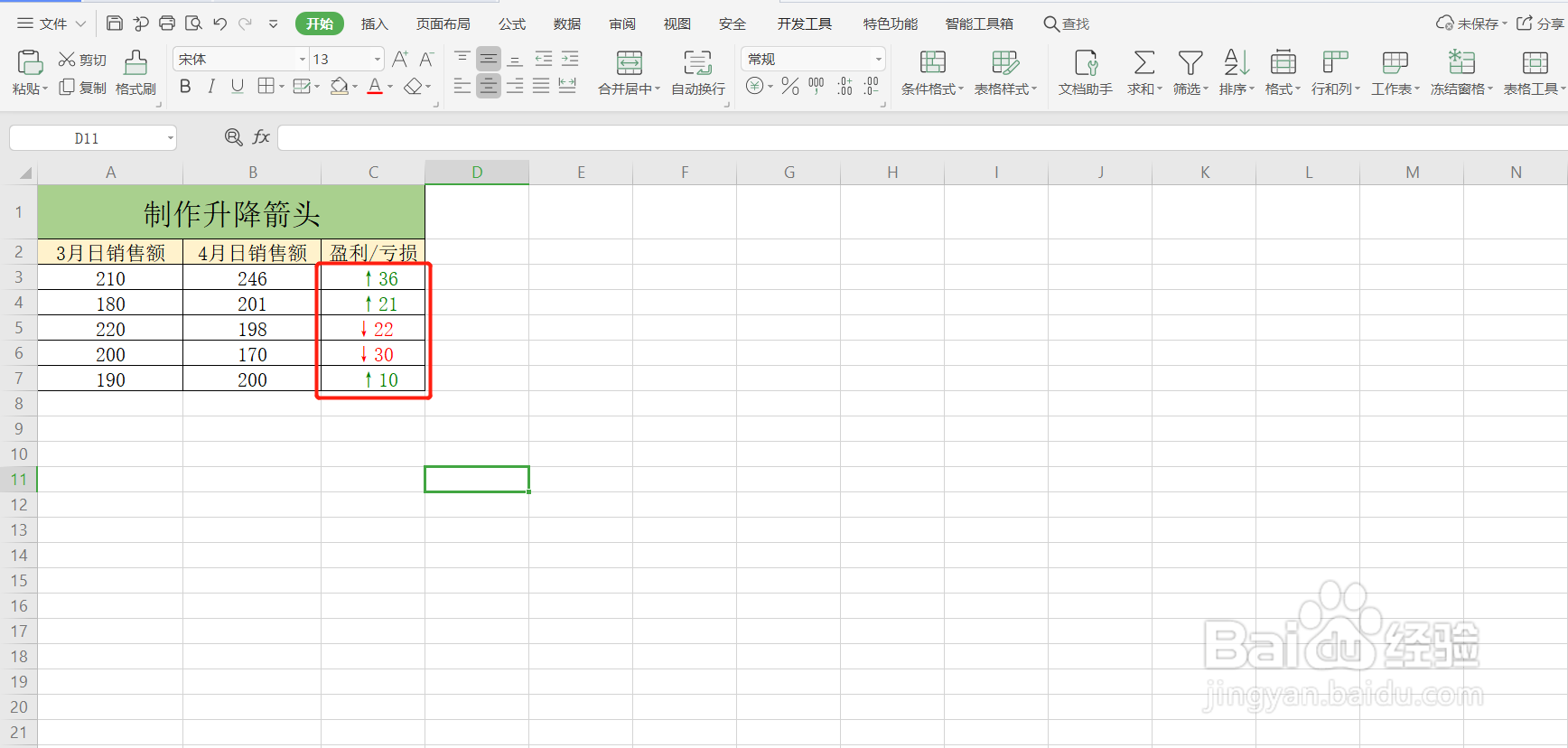Click the 求和 sigma sum icon
The image size is (1568, 748).
click(x=1143, y=62)
